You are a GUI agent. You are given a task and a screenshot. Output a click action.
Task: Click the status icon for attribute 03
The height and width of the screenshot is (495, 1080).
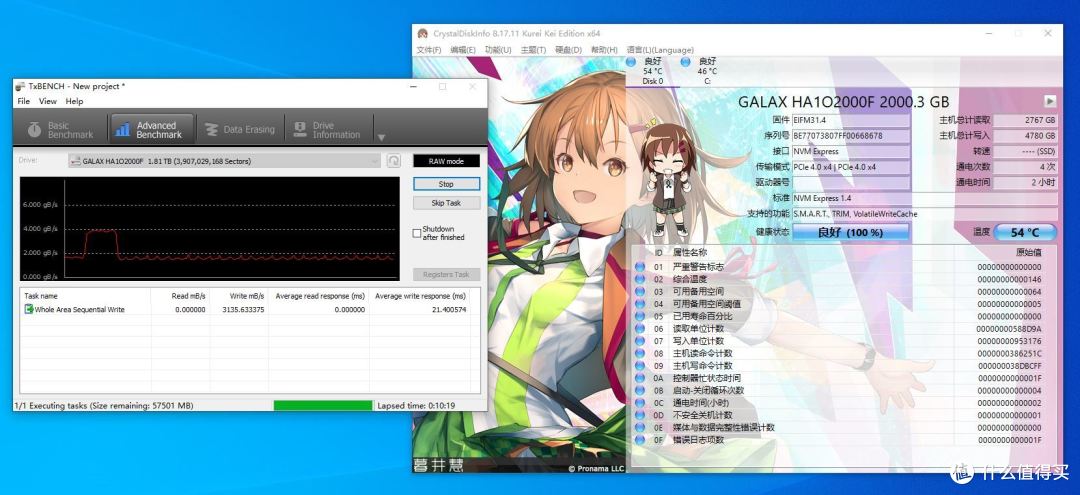640,292
